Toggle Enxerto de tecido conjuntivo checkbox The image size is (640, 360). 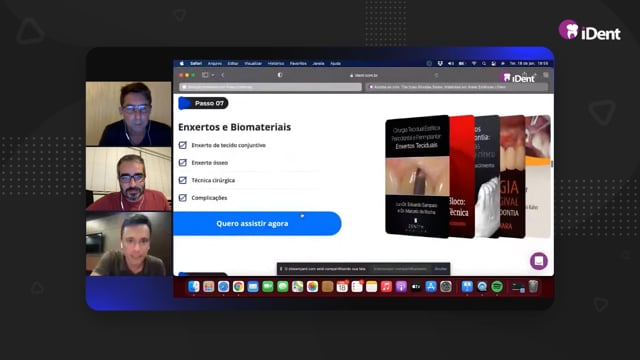click(183, 145)
